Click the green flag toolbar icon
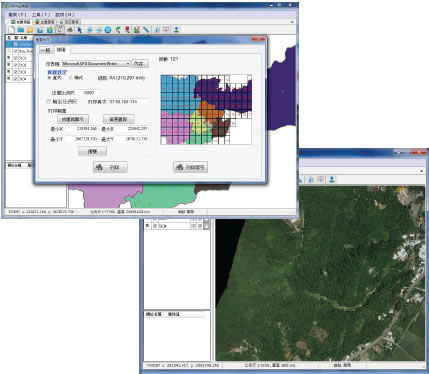The height and width of the screenshot is (374, 429). click(x=118, y=30)
